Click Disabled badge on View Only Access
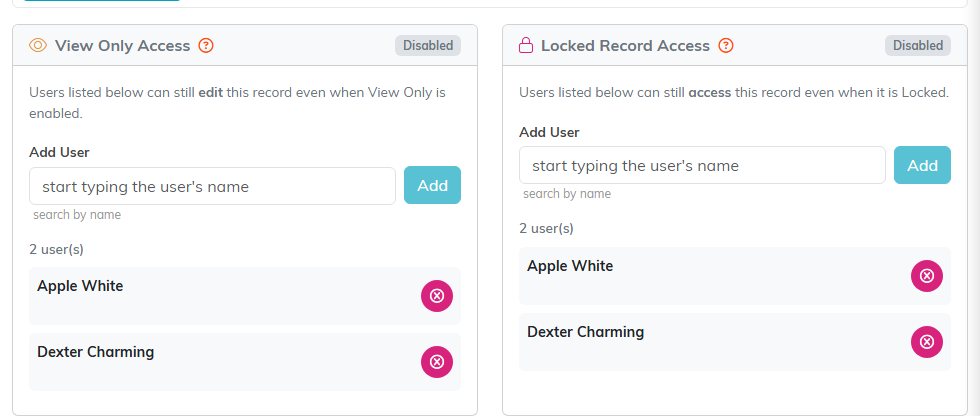 click(x=428, y=46)
